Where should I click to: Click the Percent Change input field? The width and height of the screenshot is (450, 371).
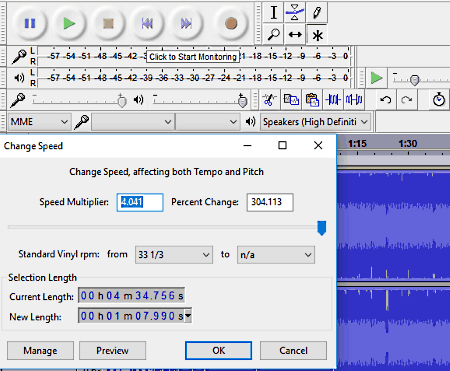click(270, 202)
